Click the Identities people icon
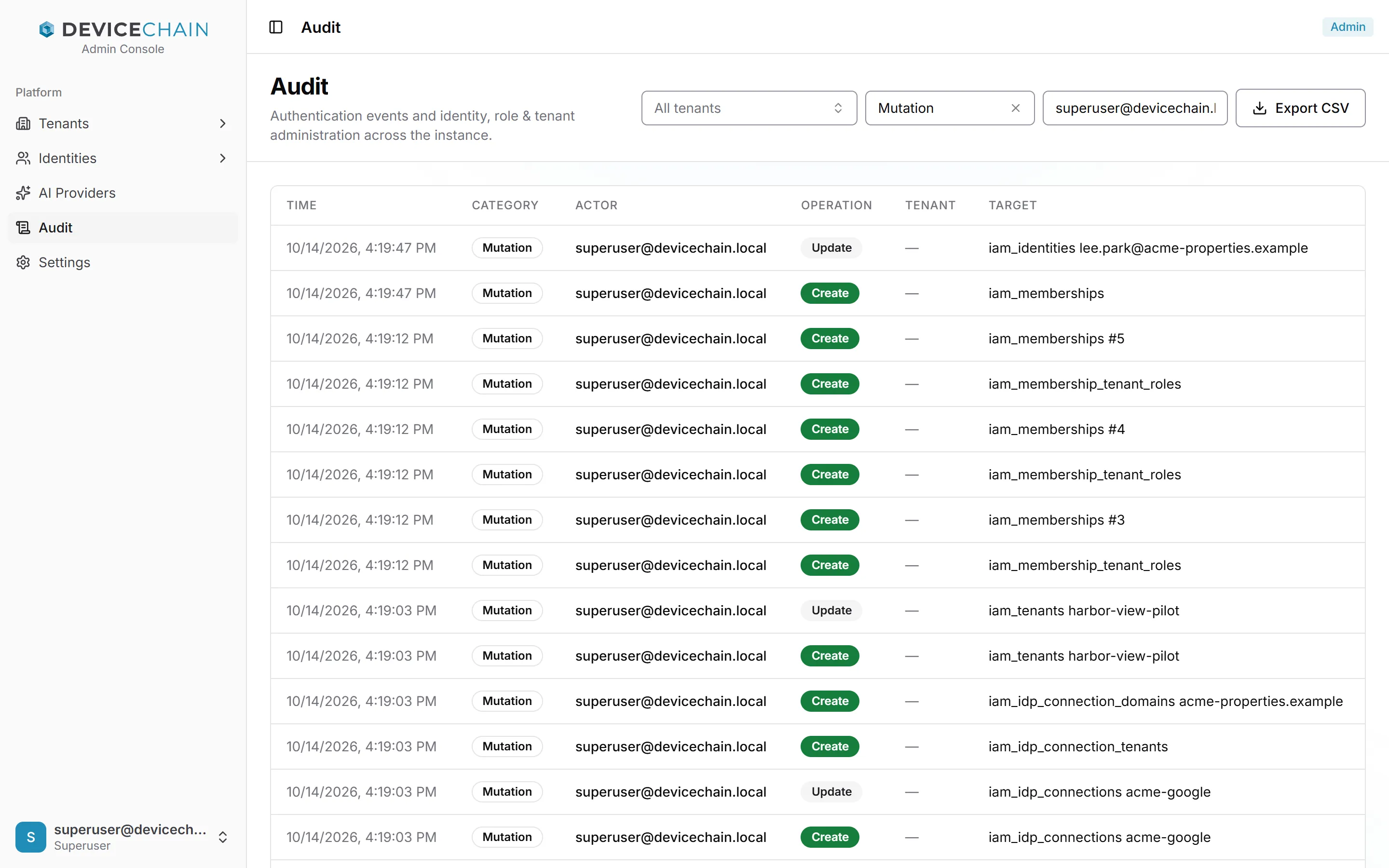Viewport: 1389px width, 868px height. [x=23, y=159]
